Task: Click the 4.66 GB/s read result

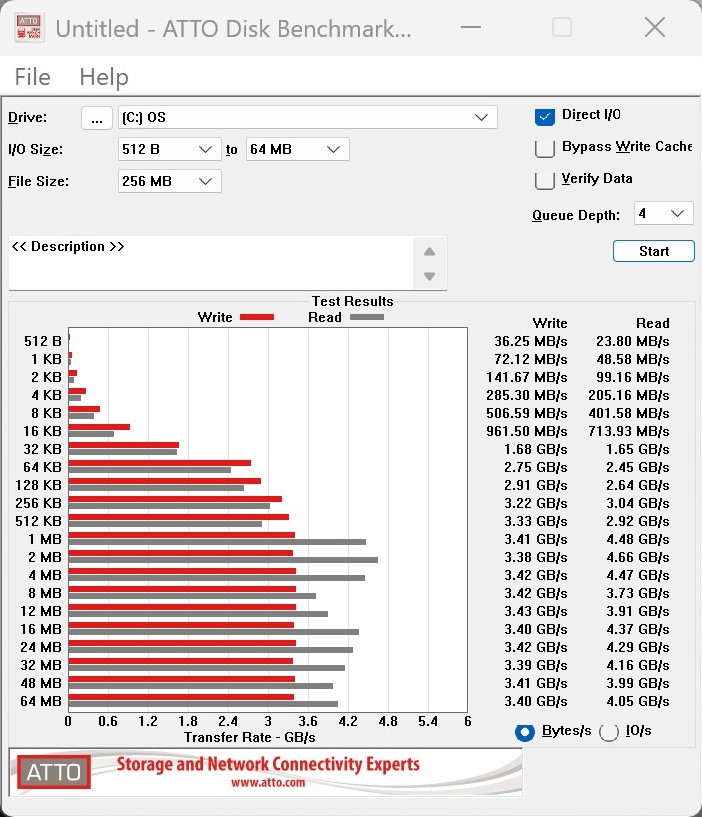Action: pyautogui.click(x=638, y=557)
